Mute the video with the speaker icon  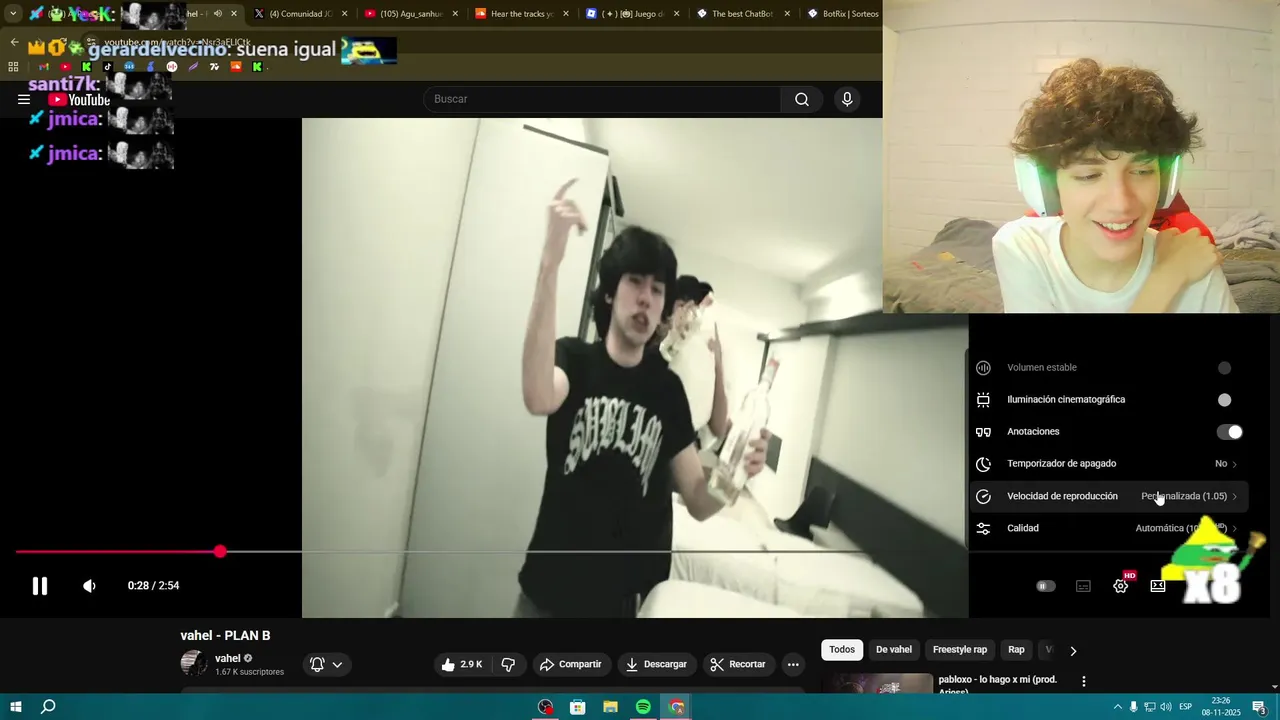coord(89,586)
